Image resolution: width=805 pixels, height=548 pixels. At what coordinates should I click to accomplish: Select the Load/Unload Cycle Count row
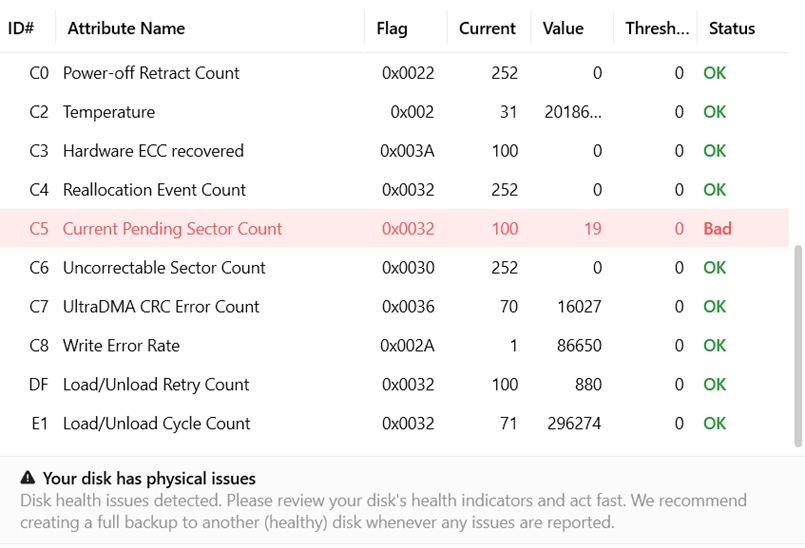tap(394, 423)
